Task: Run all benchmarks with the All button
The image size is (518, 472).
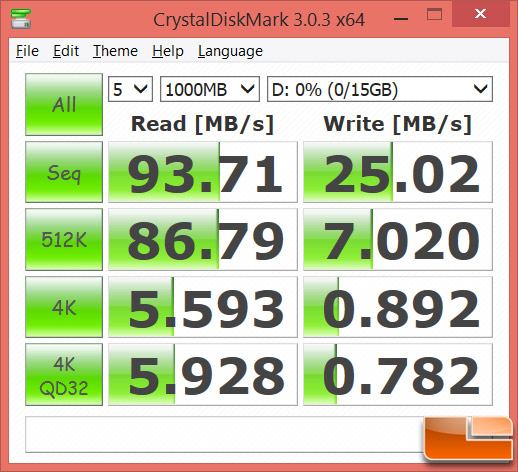Action: 64,104
